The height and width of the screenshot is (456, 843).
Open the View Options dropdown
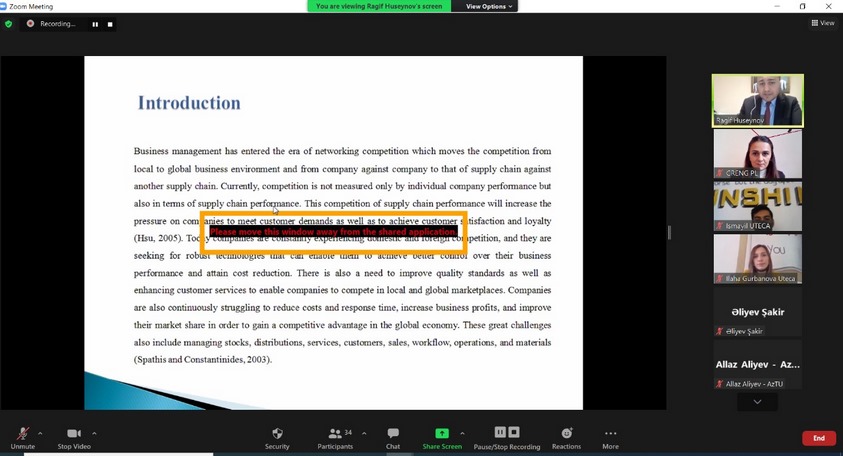(489, 6)
